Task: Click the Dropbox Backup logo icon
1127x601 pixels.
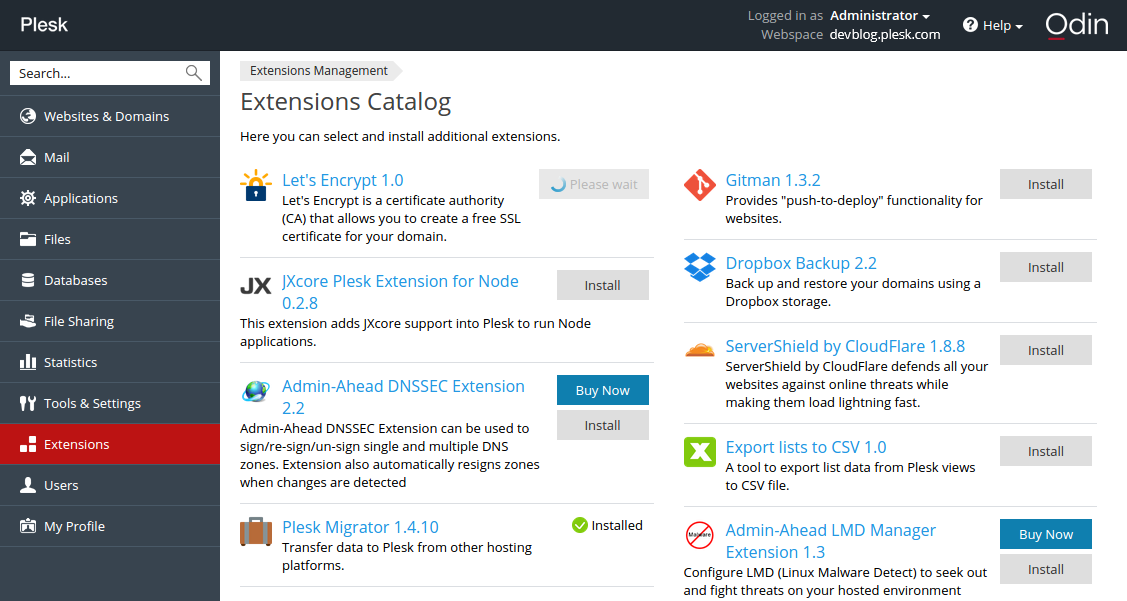Action: tap(699, 267)
